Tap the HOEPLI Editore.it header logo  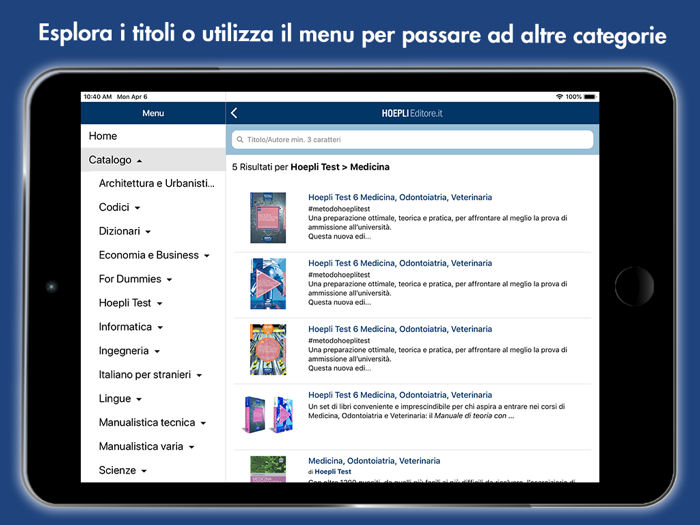coord(412,113)
